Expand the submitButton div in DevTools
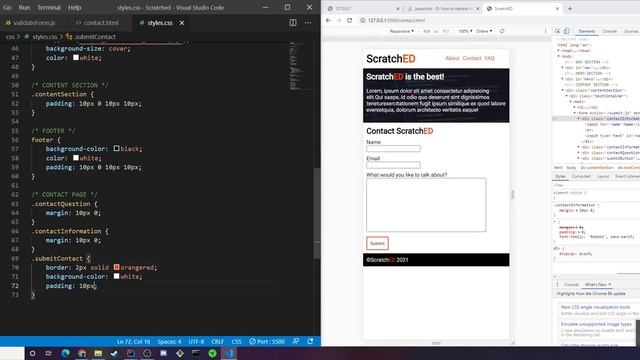640x360 pixels. pos(579,158)
